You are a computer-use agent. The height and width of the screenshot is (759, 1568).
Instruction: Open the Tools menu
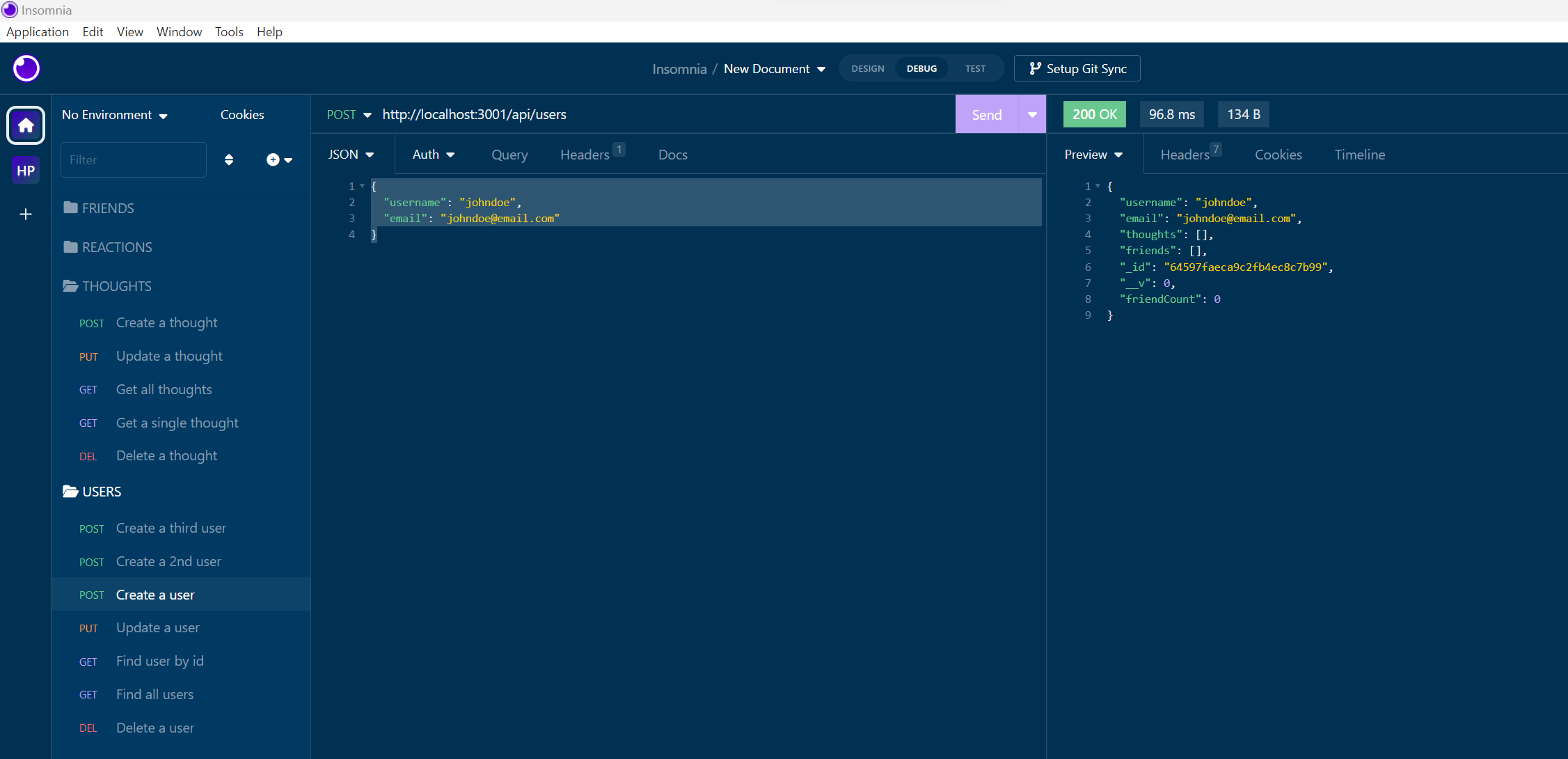[x=229, y=31]
